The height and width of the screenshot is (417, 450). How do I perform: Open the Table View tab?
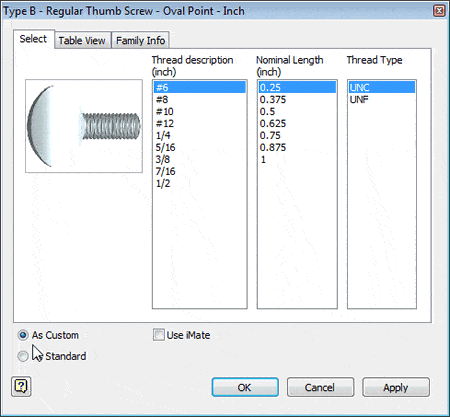click(x=82, y=41)
